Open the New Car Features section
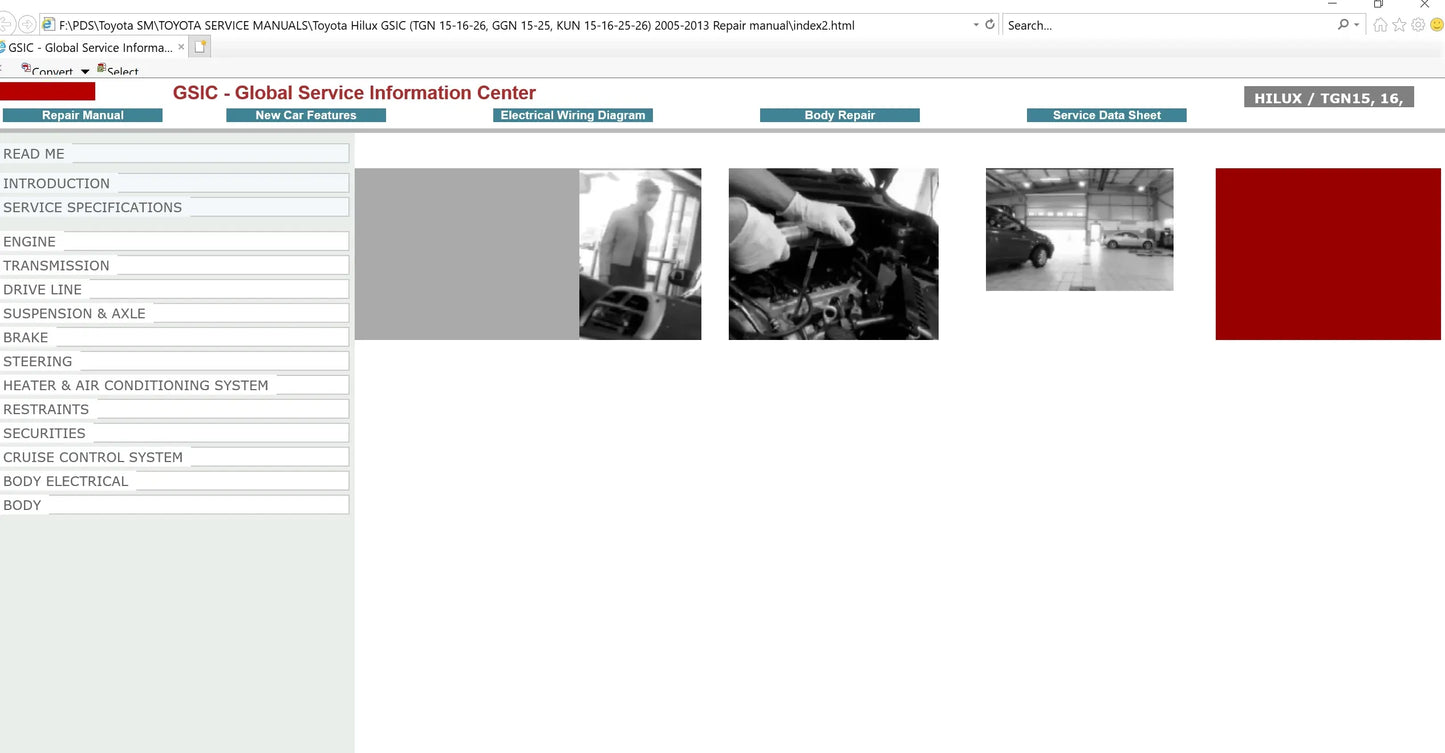This screenshot has width=1445, height=753. (305, 115)
